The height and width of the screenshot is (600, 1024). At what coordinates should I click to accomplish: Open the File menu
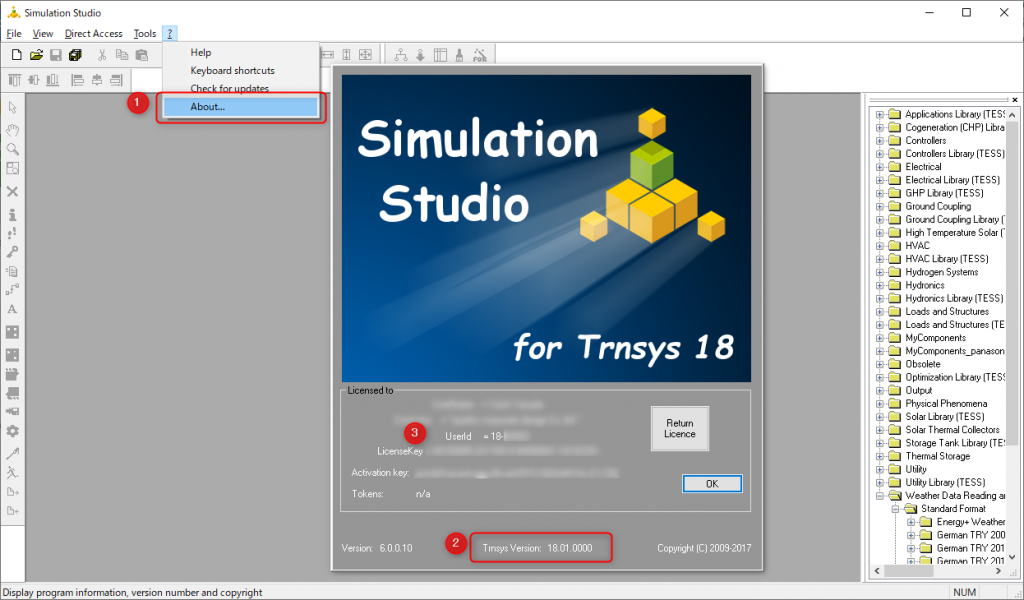click(x=15, y=33)
